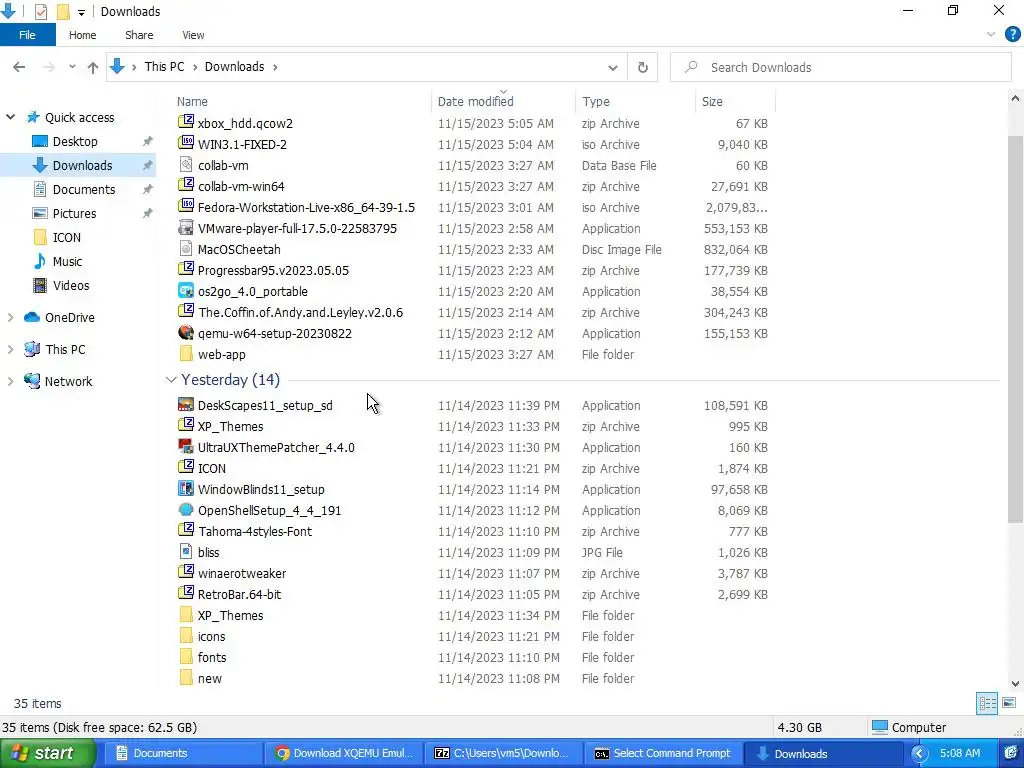Click the Music note icon in sidebar
Image resolution: width=1024 pixels, height=768 pixels.
click(40, 261)
